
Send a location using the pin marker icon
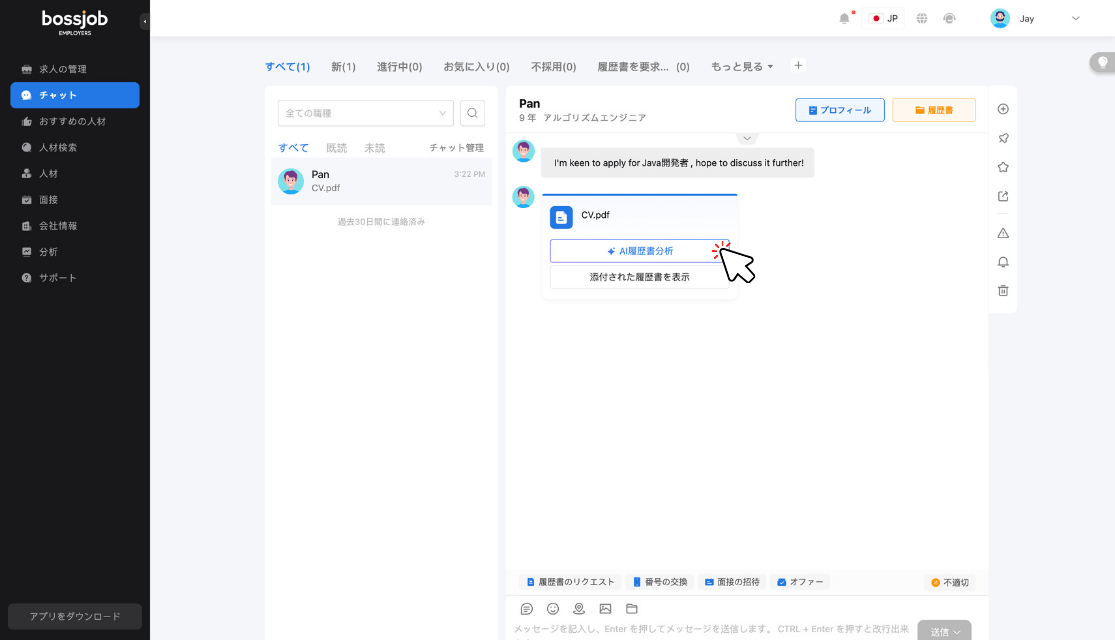pos(579,608)
